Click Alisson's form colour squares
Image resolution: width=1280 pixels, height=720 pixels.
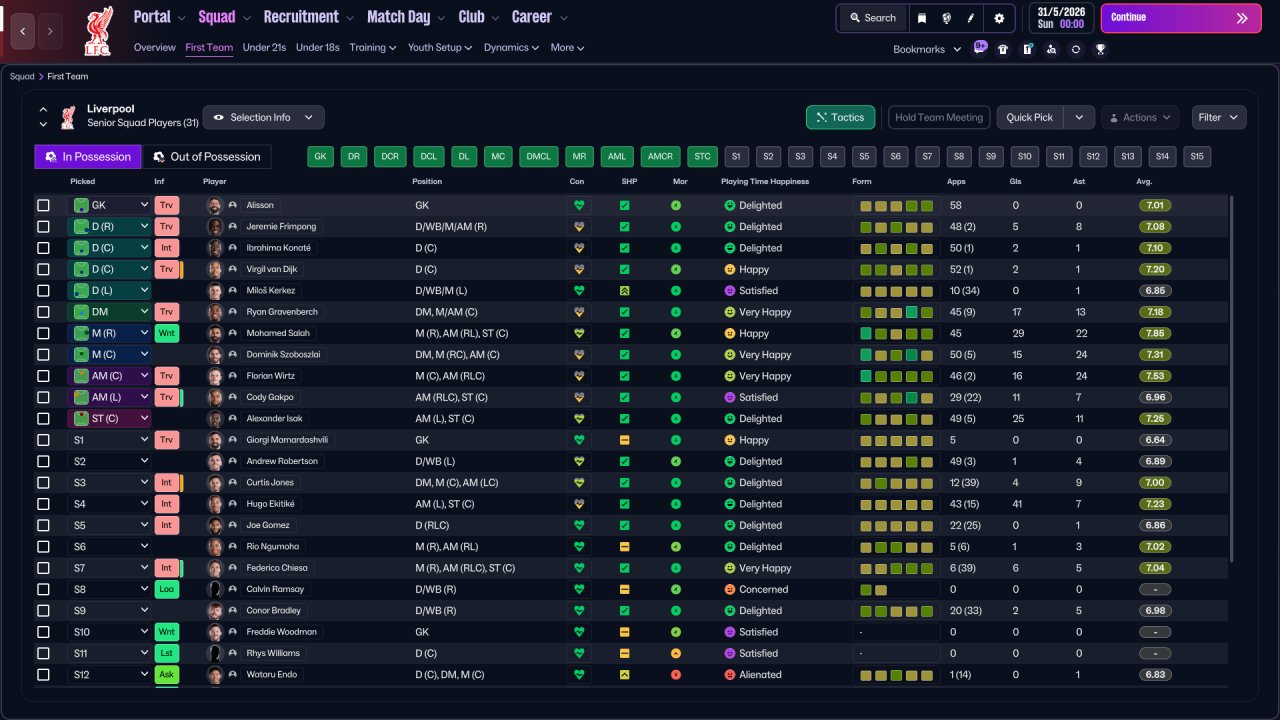(896, 205)
